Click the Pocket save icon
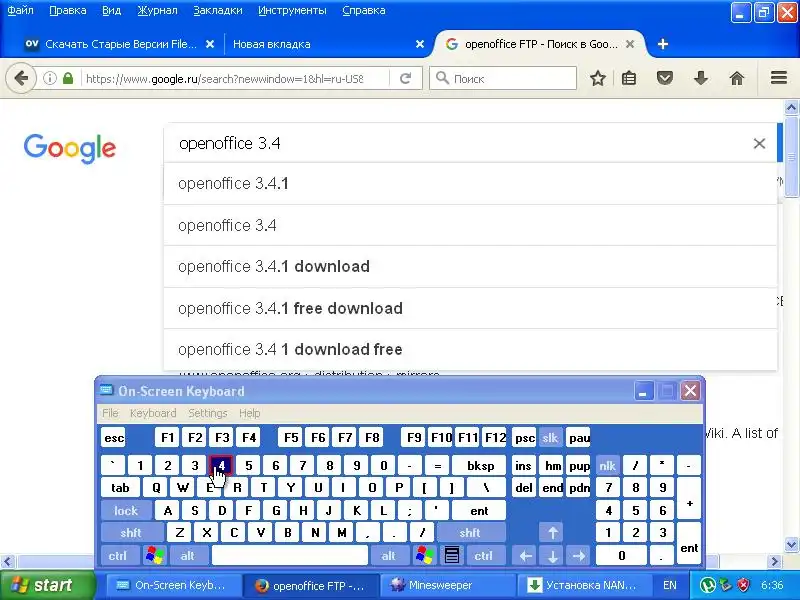The width and height of the screenshot is (800, 600). pyautogui.click(x=664, y=78)
